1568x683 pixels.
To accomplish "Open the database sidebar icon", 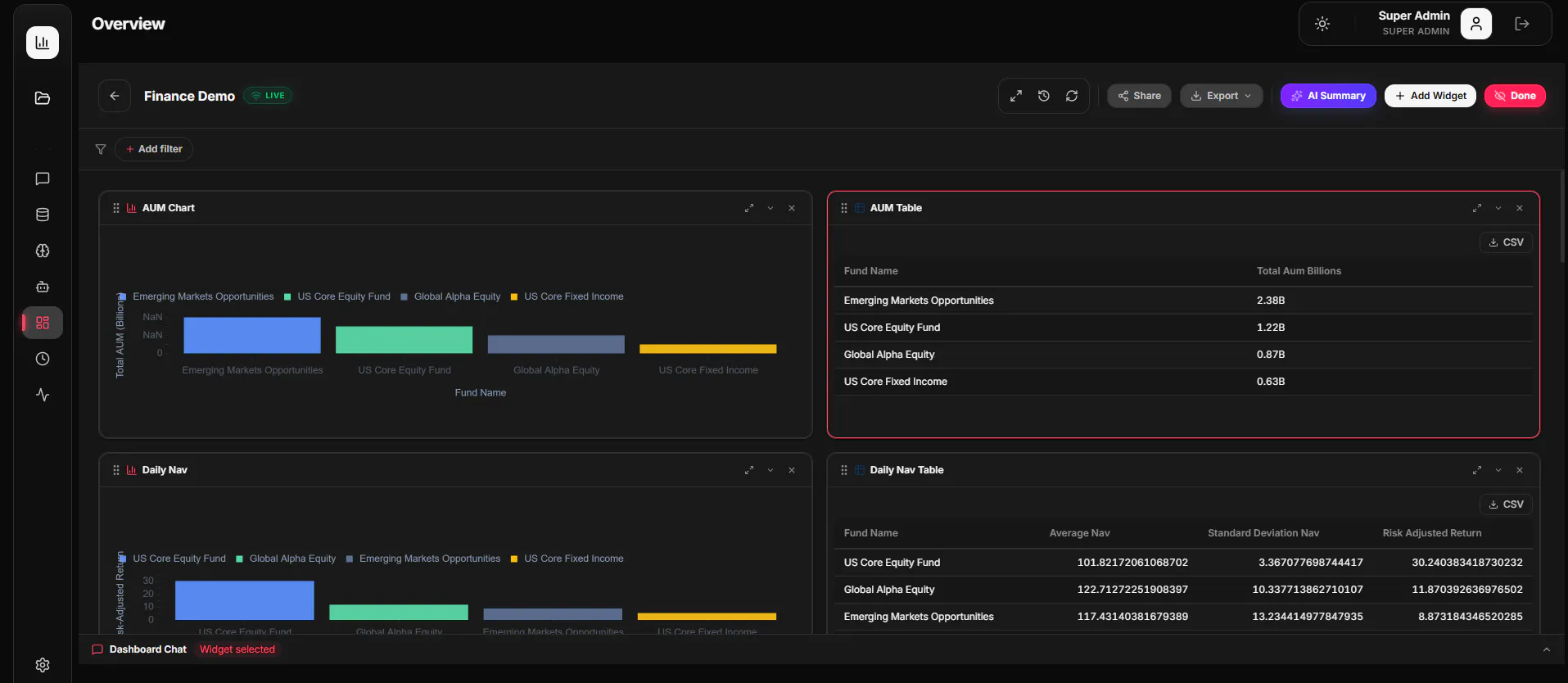I will click(x=43, y=215).
